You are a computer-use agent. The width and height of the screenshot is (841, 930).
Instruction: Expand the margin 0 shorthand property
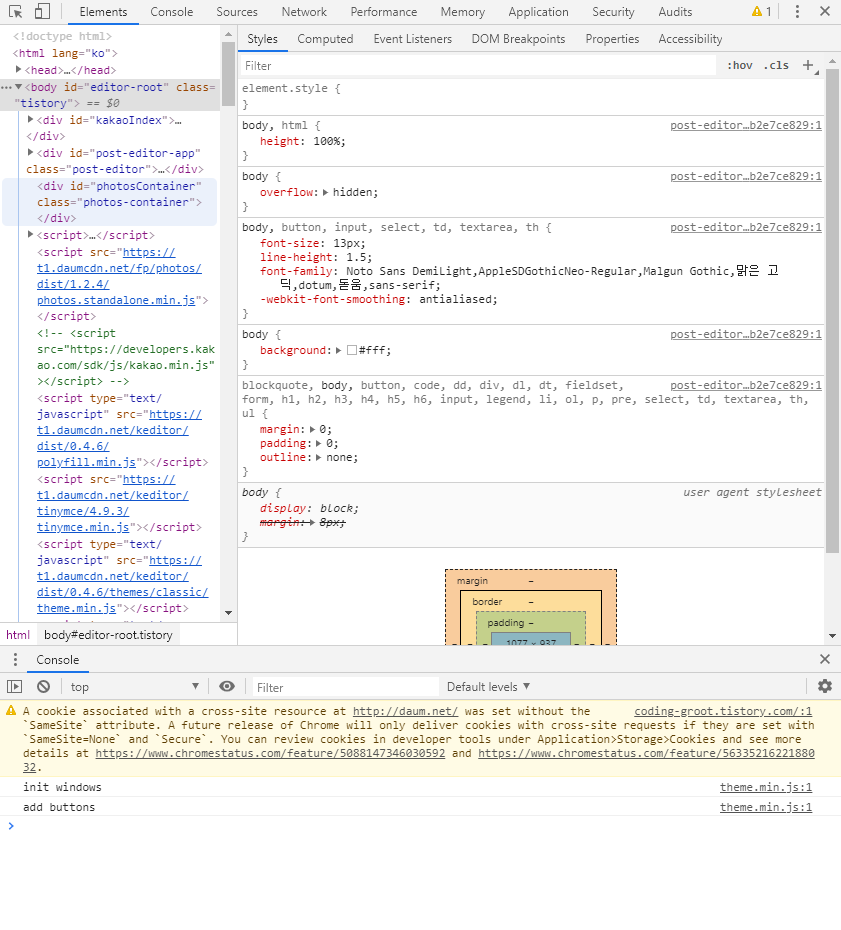312,429
